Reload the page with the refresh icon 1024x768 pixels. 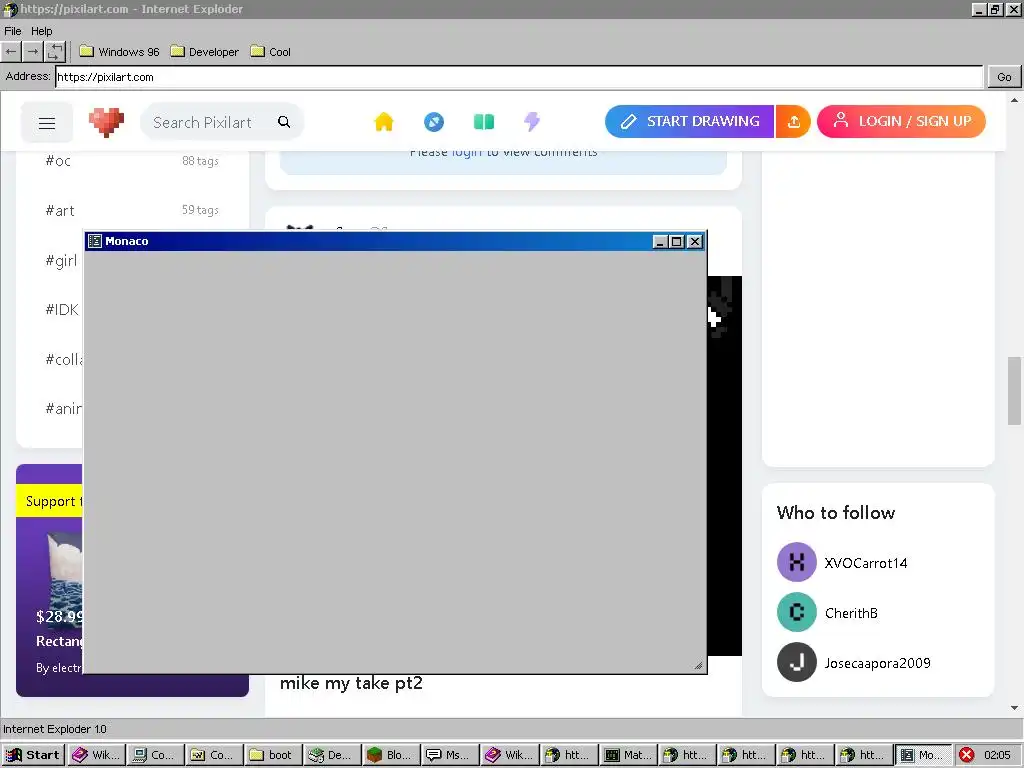point(55,52)
